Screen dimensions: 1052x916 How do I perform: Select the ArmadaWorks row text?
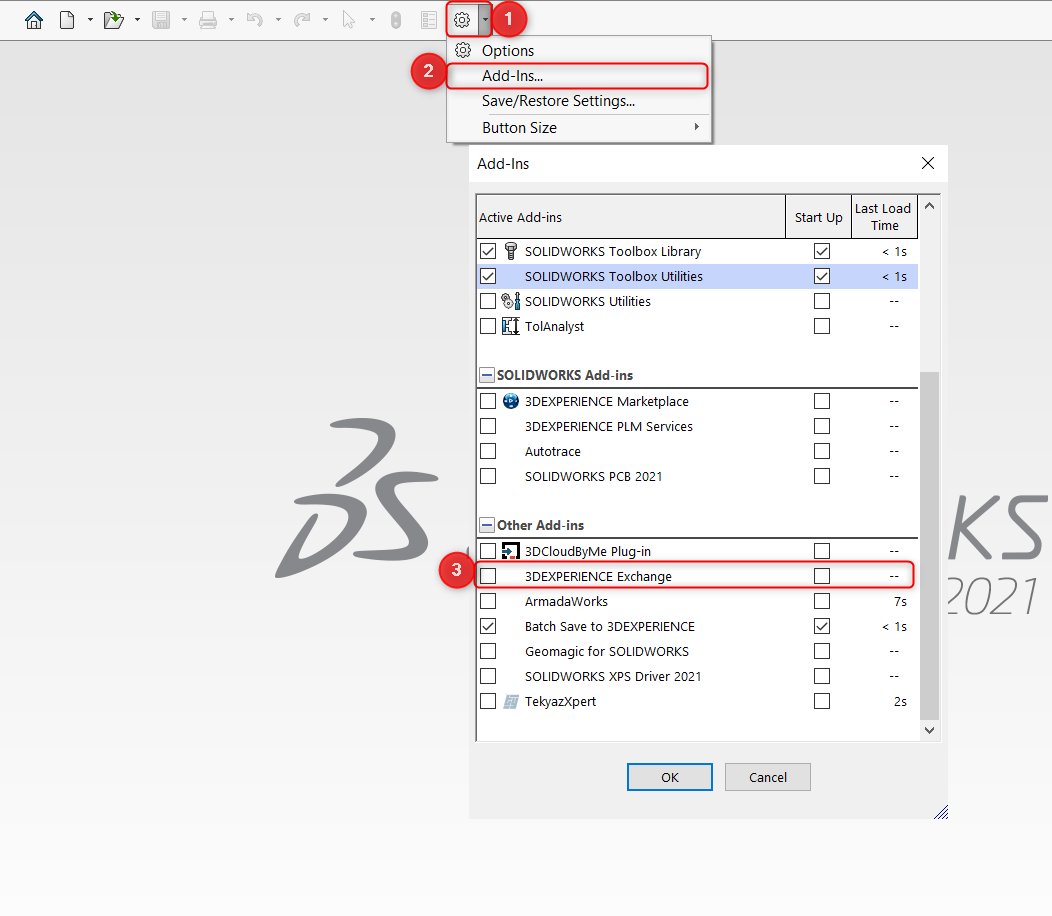point(566,601)
